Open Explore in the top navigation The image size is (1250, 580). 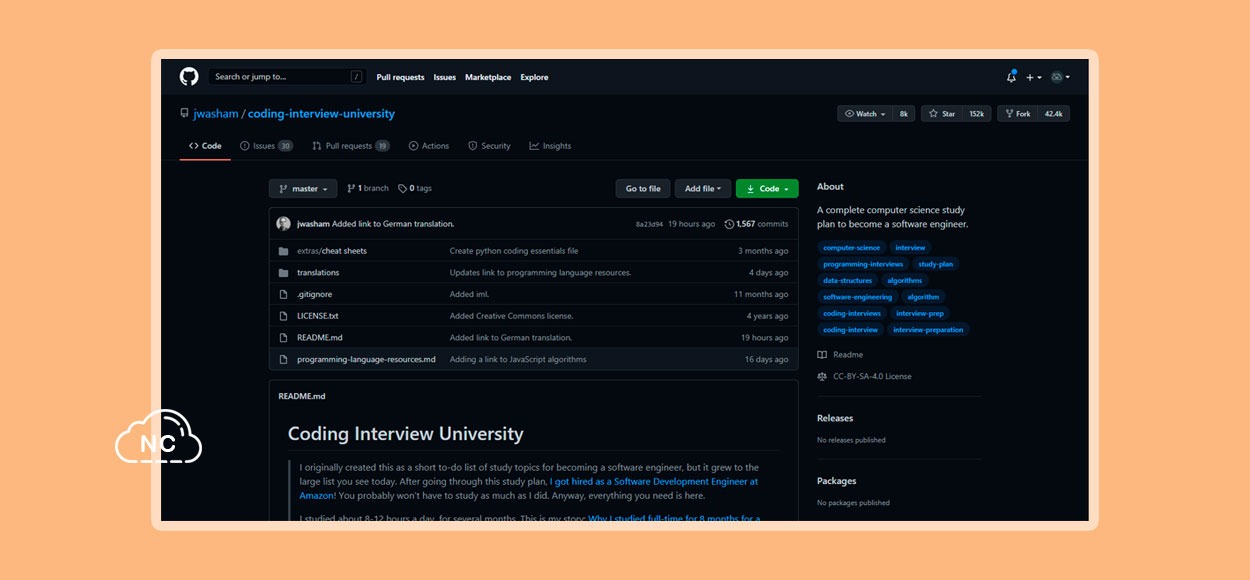tap(534, 77)
